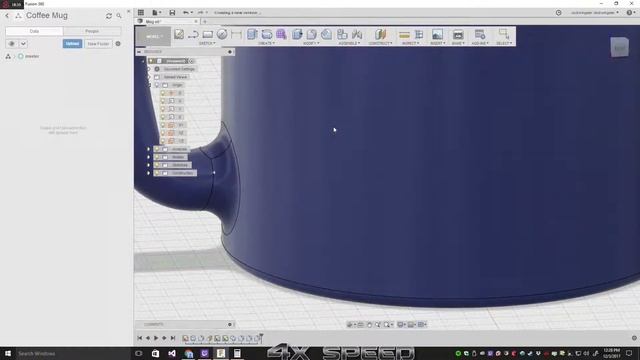The height and width of the screenshot is (360, 640).
Task: Activate the Extrude tool
Action: click(252, 34)
